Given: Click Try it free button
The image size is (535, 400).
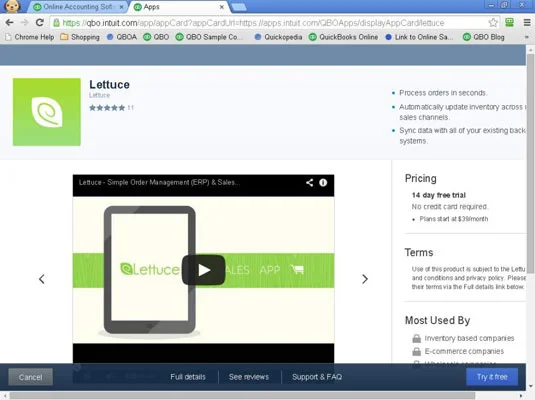Looking at the screenshot, I should pos(492,377).
